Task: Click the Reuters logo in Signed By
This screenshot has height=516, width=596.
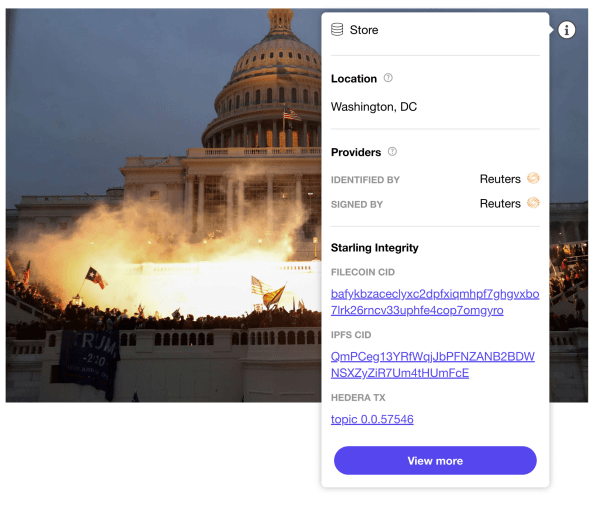Action: [533, 203]
